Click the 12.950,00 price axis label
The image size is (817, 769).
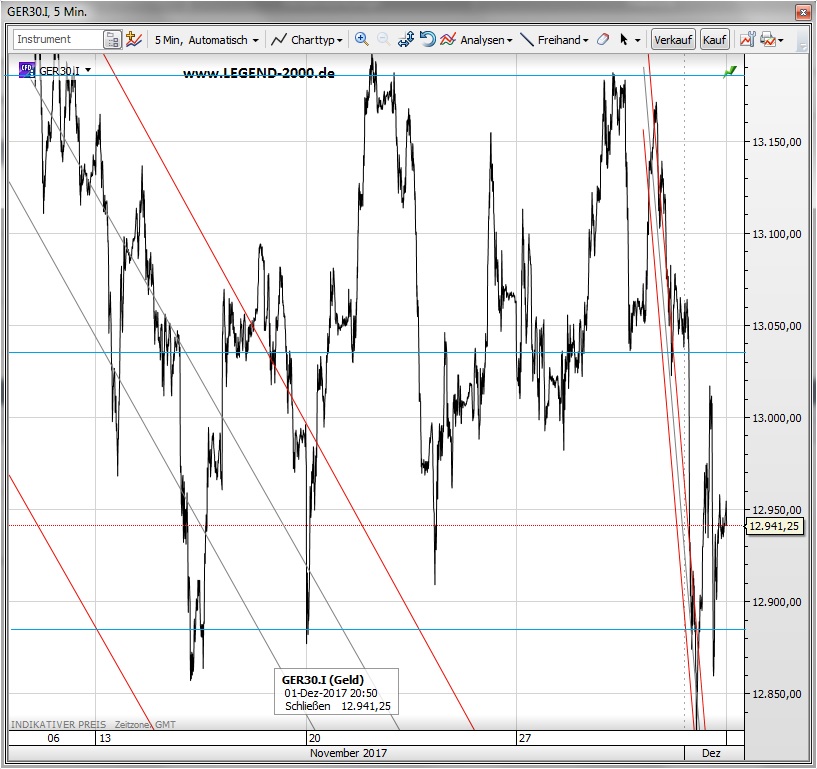click(x=776, y=510)
